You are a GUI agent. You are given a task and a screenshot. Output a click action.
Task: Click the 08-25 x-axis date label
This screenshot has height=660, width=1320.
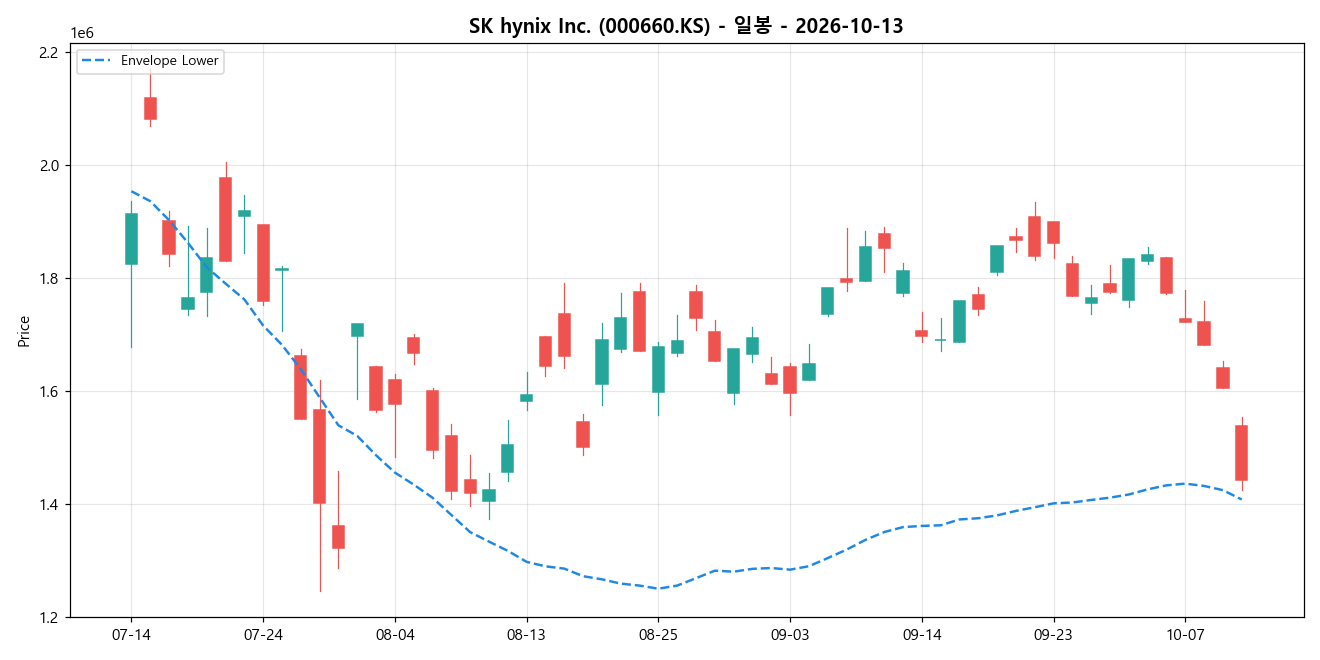658,635
